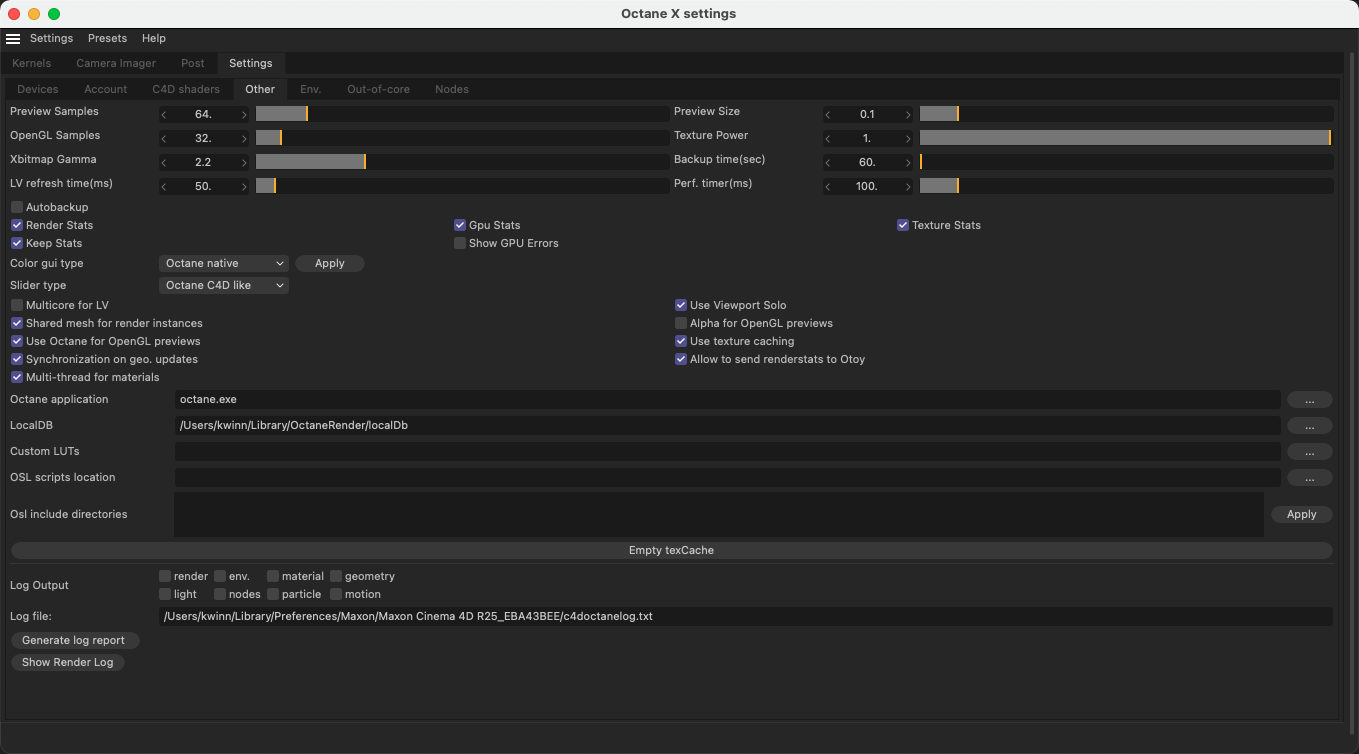The image size is (1359, 754).
Task: Click Generate log report
Action: [x=74, y=640]
